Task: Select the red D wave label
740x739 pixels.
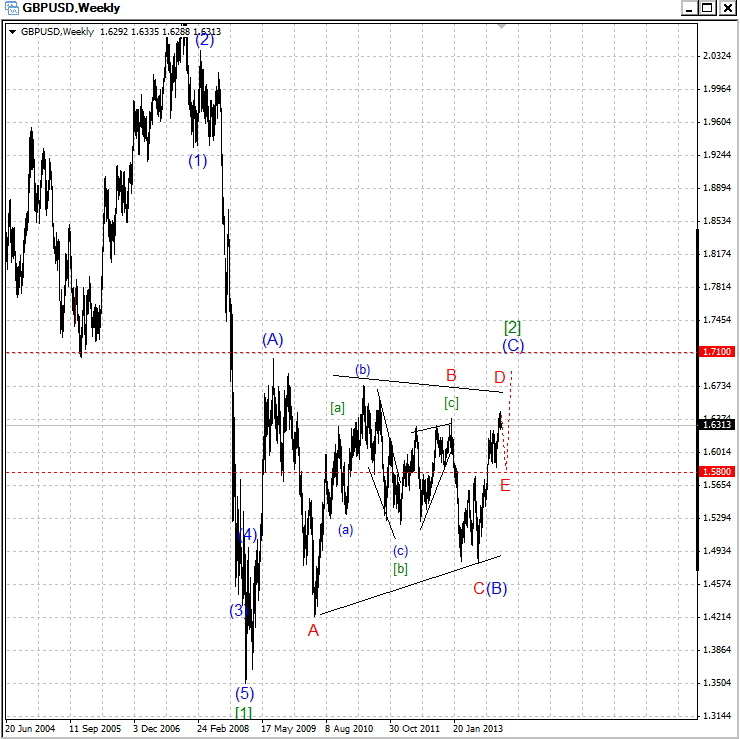Action: click(500, 377)
